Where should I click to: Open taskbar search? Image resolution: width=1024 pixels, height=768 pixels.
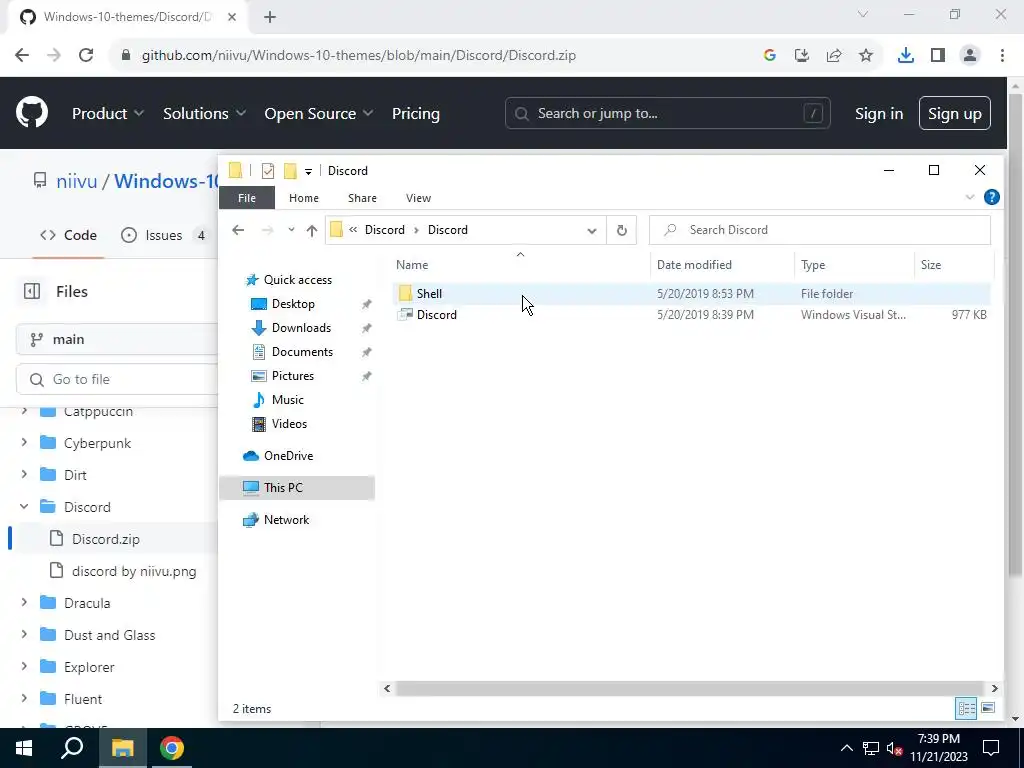(x=72, y=748)
